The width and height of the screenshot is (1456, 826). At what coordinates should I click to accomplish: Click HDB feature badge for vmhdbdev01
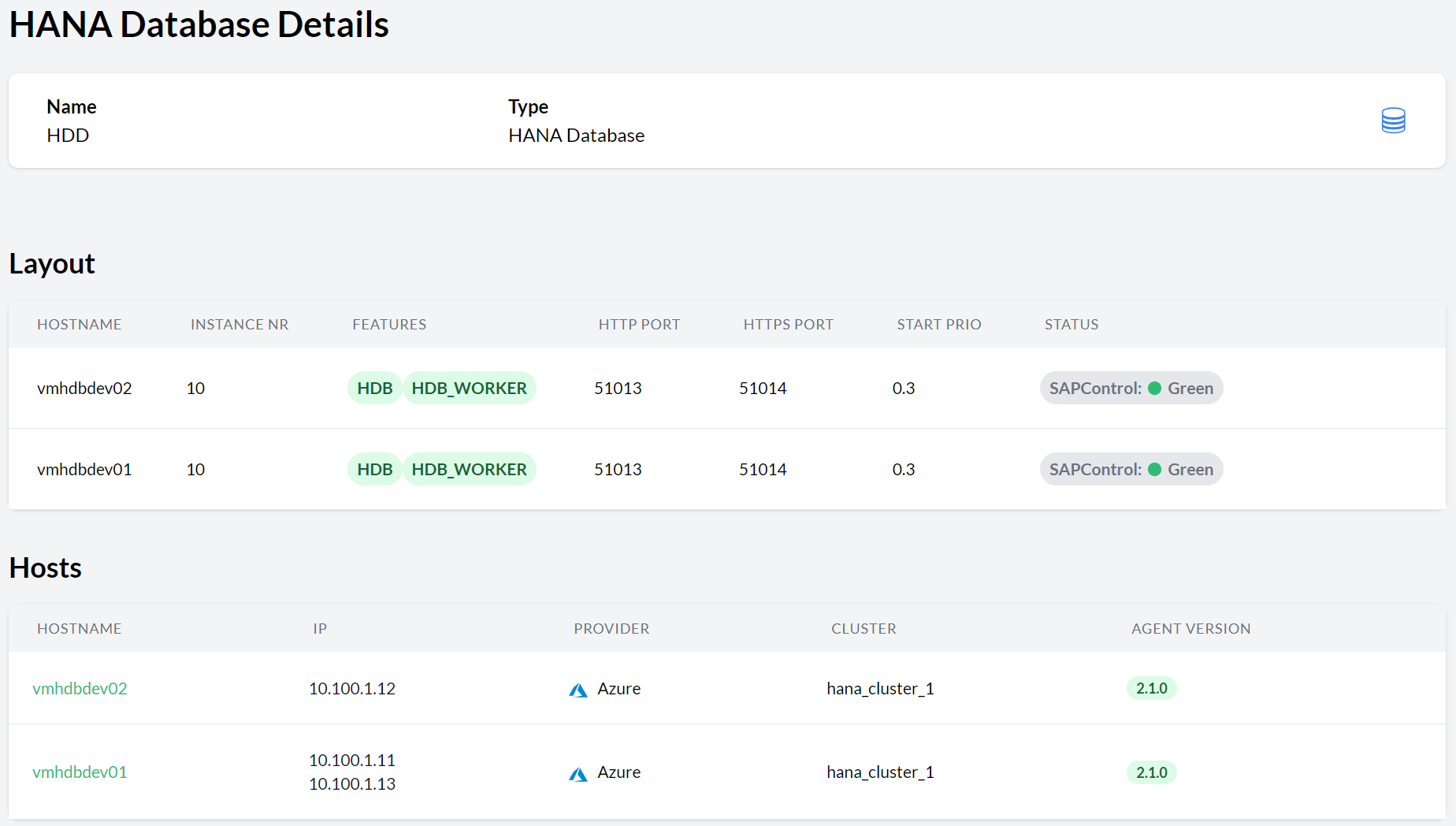tap(374, 469)
